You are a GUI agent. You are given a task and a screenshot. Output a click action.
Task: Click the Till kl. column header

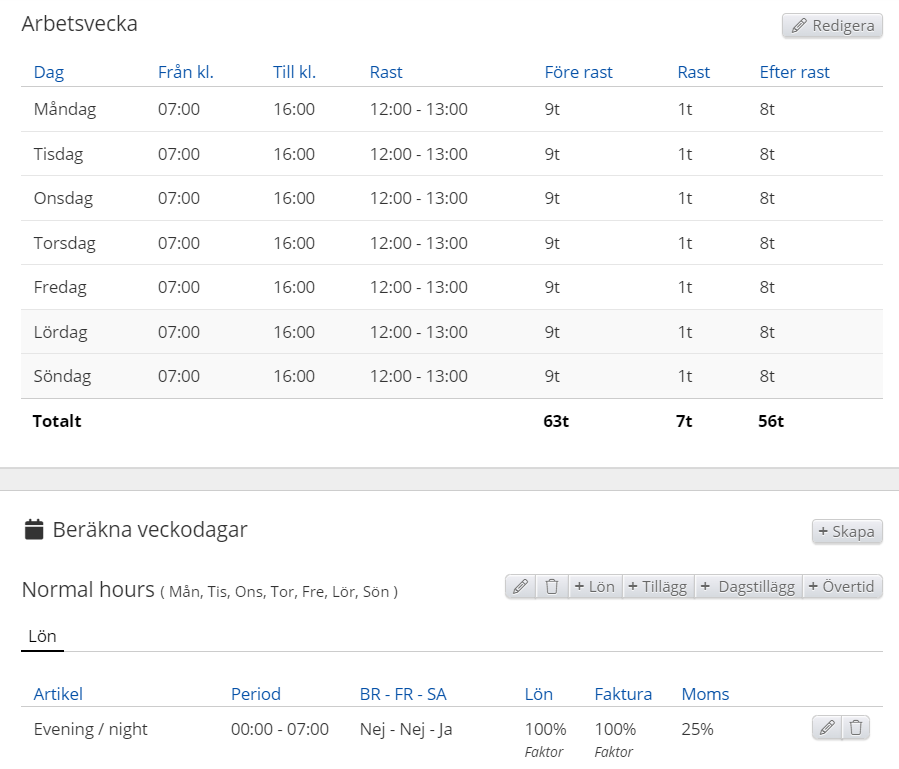pyautogui.click(x=294, y=72)
